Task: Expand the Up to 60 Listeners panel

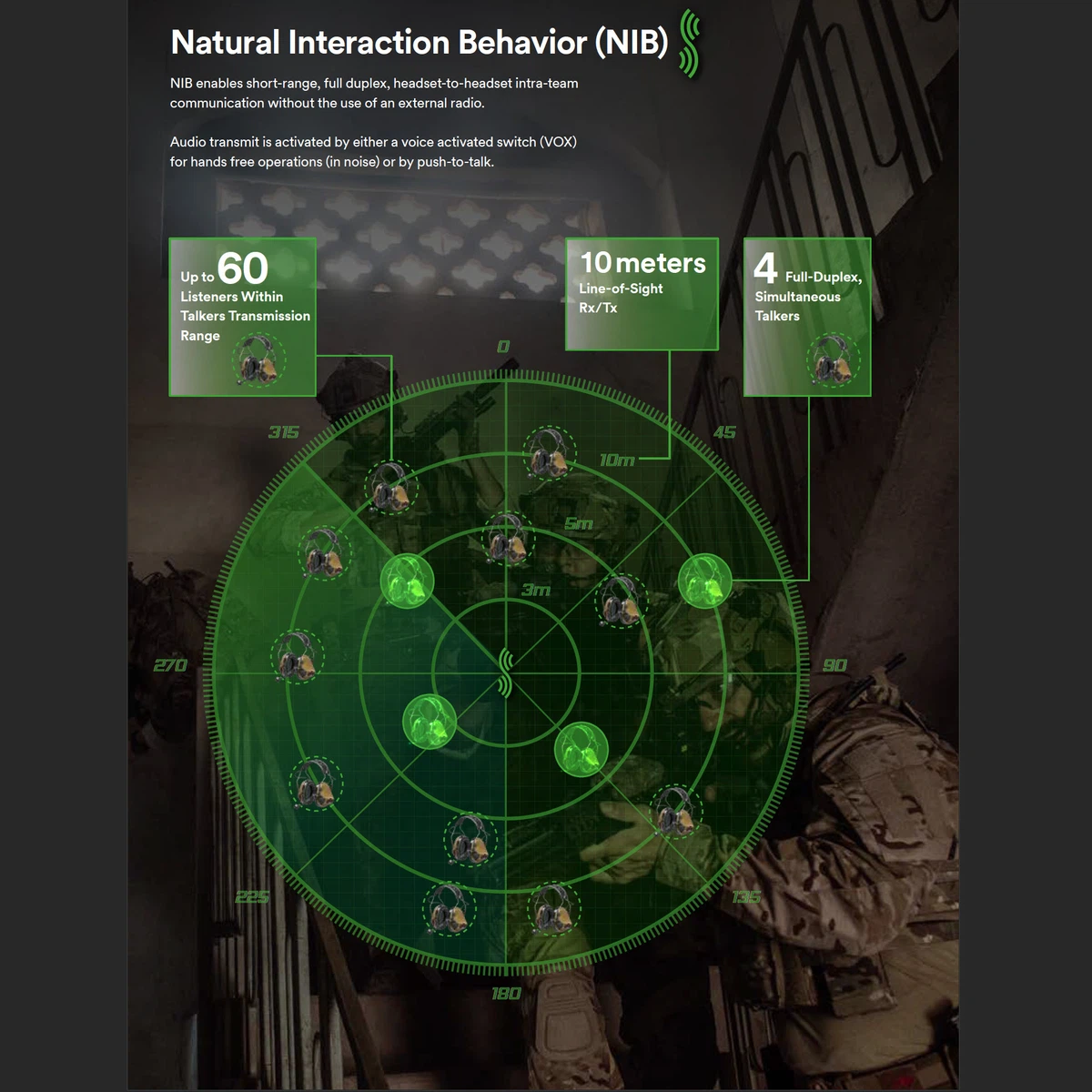Action: [242, 316]
